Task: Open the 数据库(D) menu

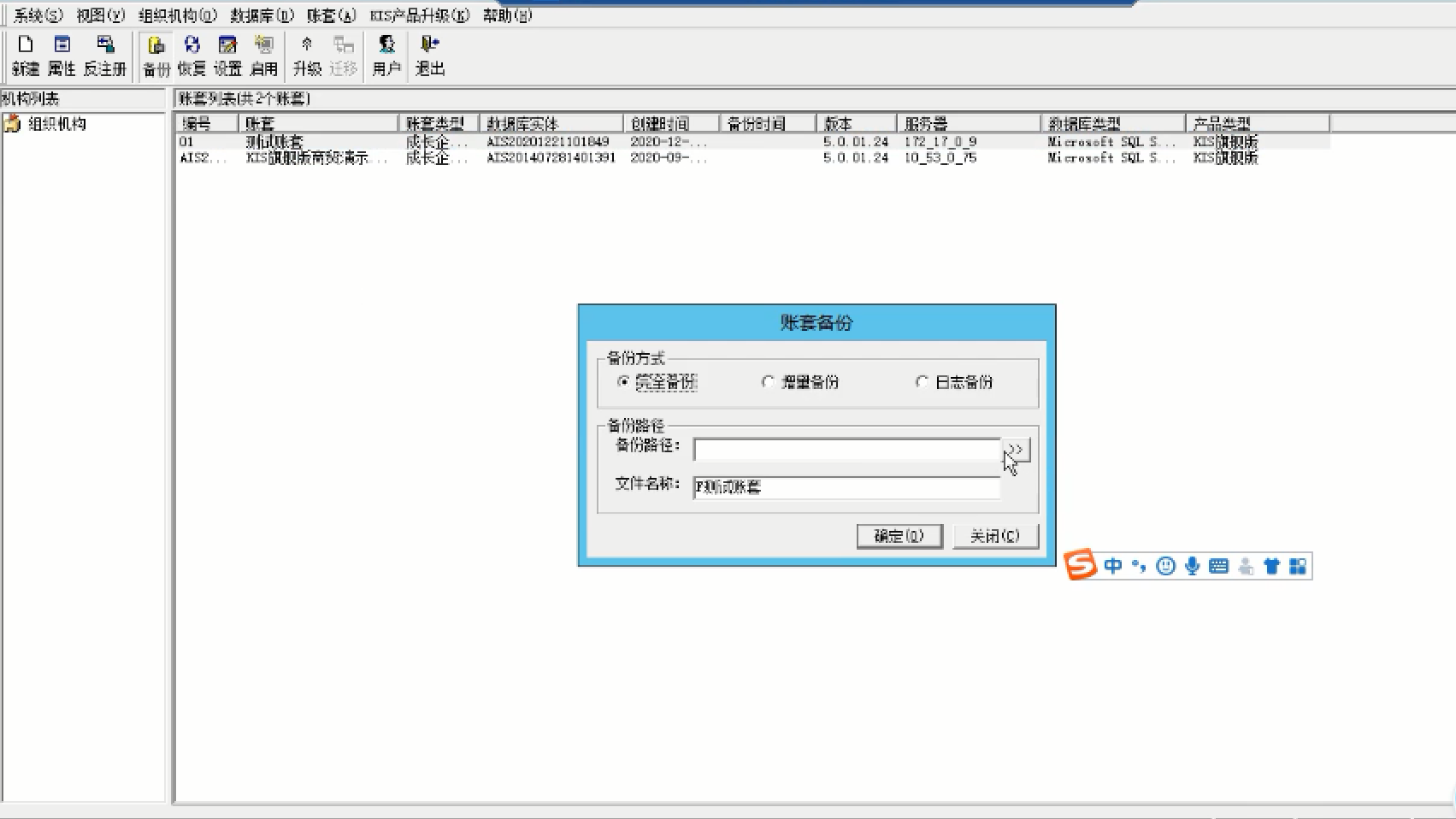Action: (x=262, y=15)
